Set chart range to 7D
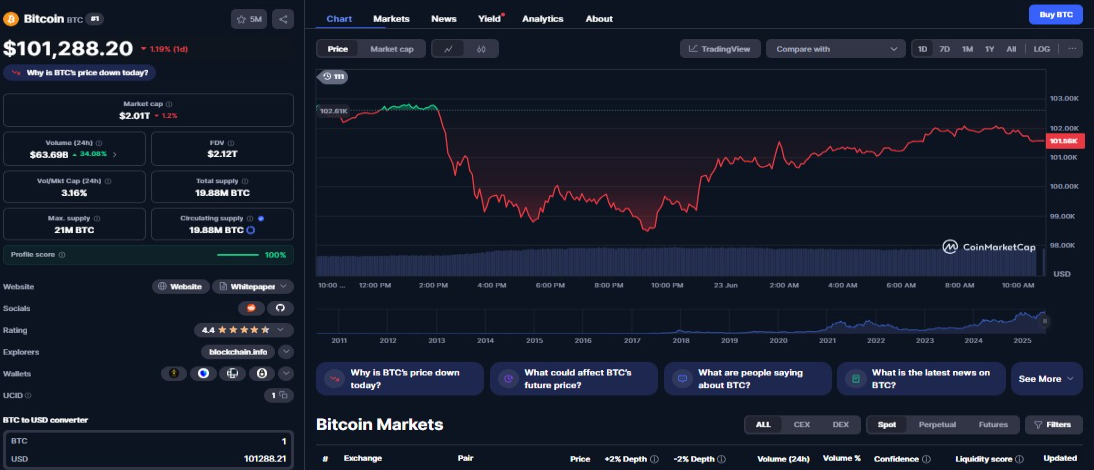Viewport: 1094px width, 470px height. point(944,49)
